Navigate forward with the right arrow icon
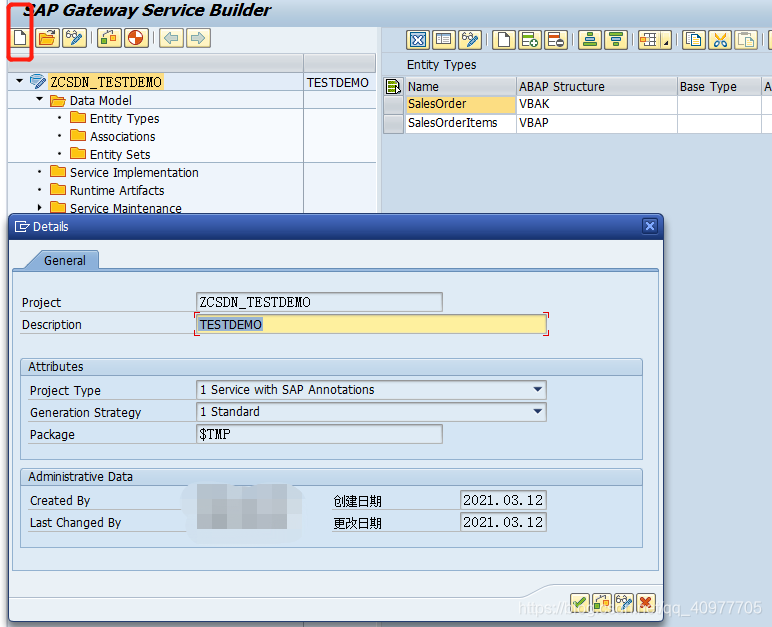This screenshot has width=772, height=627. [198, 38]
